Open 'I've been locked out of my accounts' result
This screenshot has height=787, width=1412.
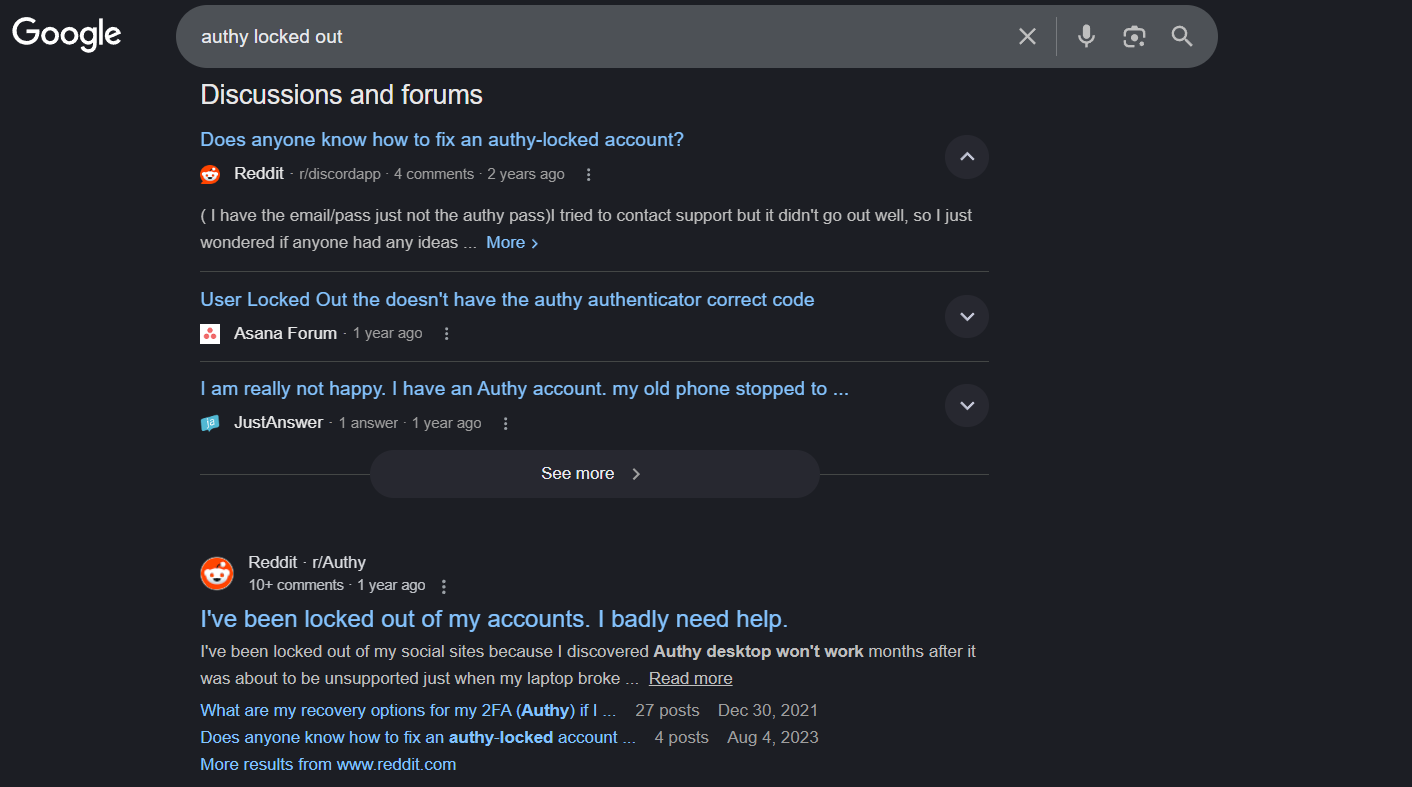point(494,618)
